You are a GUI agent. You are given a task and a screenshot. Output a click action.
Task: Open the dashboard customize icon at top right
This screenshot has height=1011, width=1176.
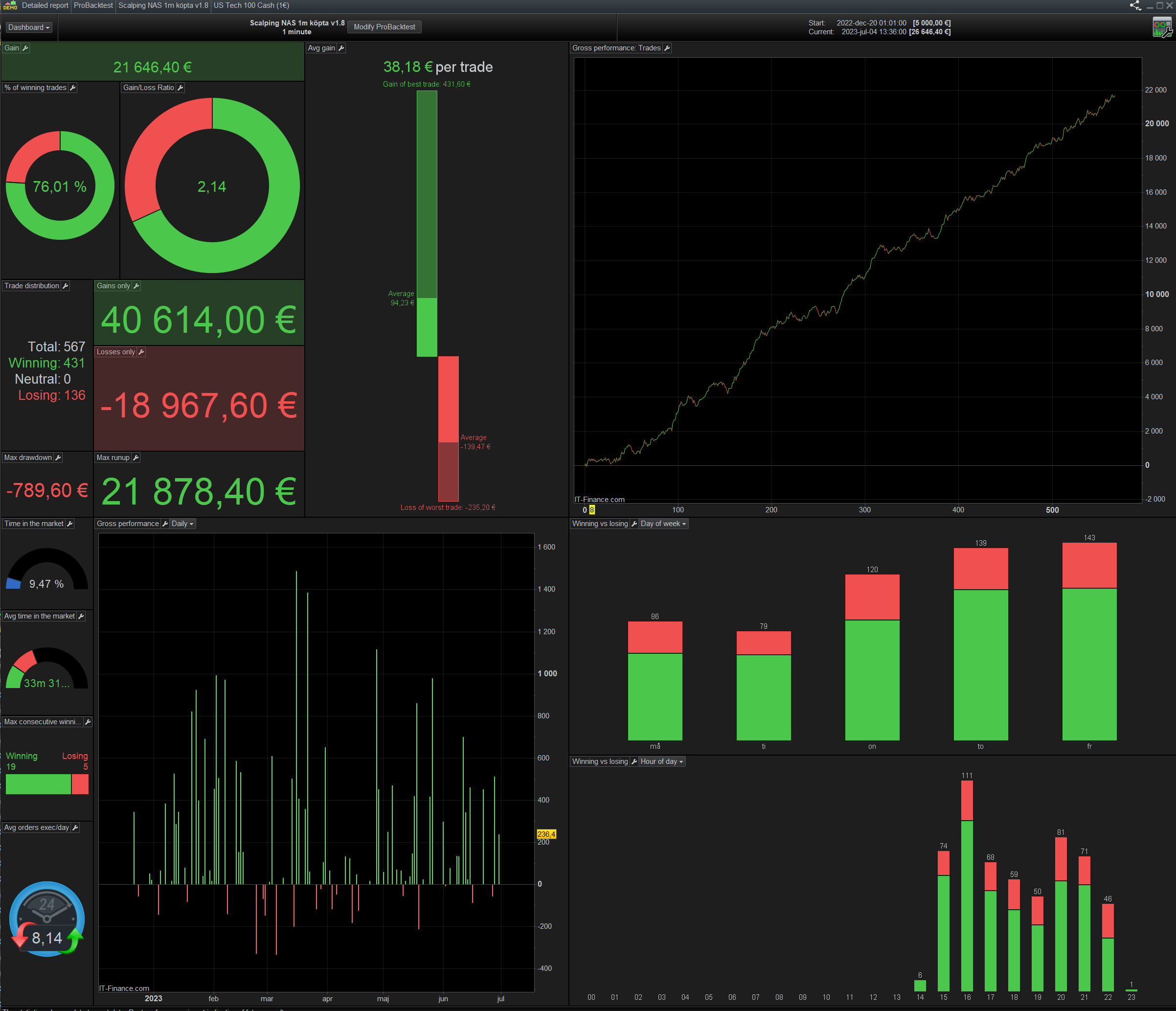tap(1162, 27)
